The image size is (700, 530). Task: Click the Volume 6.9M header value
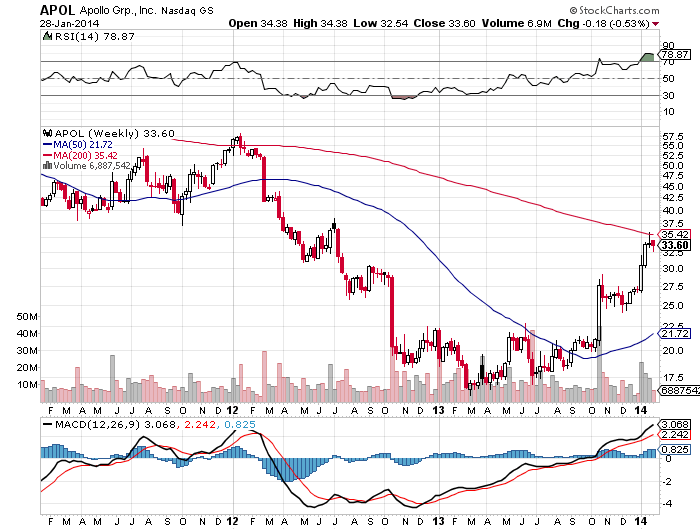(517, 23)
